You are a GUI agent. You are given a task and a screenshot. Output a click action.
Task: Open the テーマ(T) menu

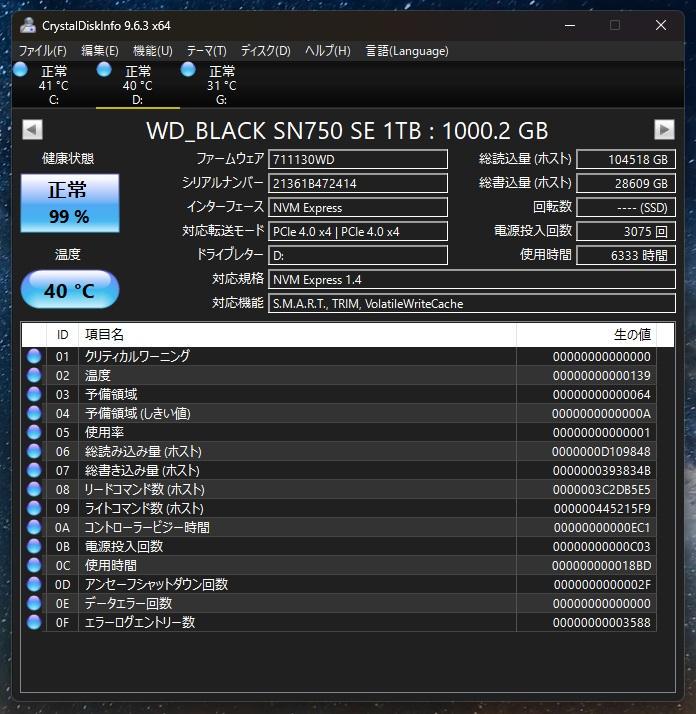(207, 51)
